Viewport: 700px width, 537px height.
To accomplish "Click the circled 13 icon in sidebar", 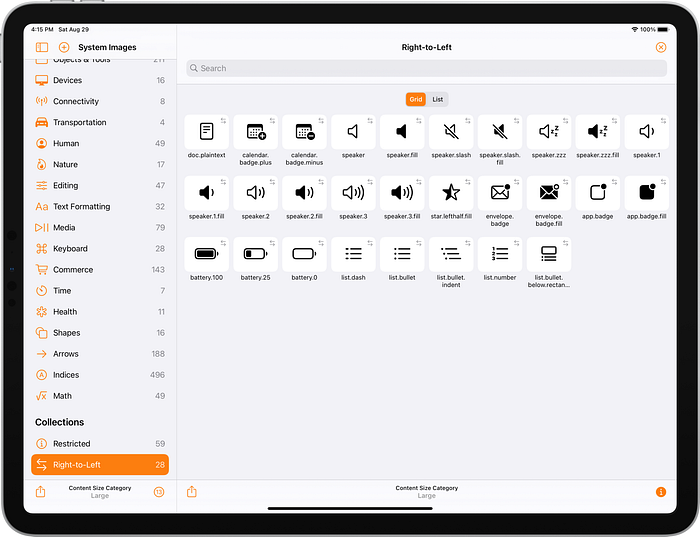I will pos(159,492).
